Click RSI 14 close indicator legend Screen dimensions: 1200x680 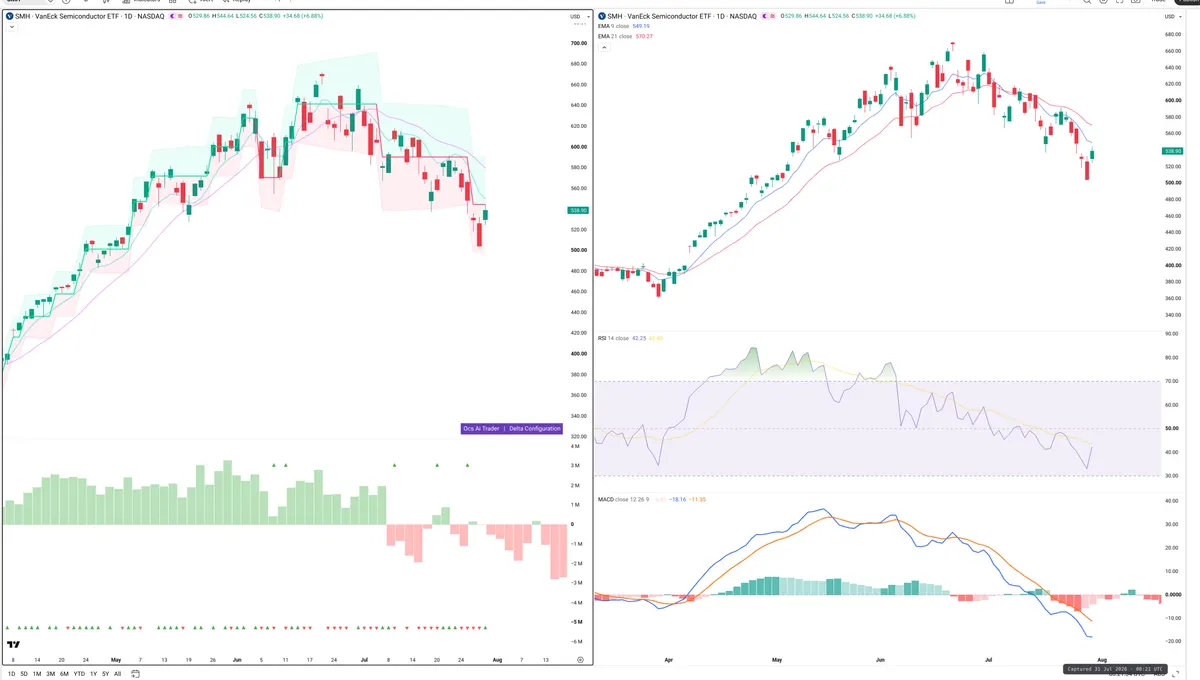tap(630, 338)
